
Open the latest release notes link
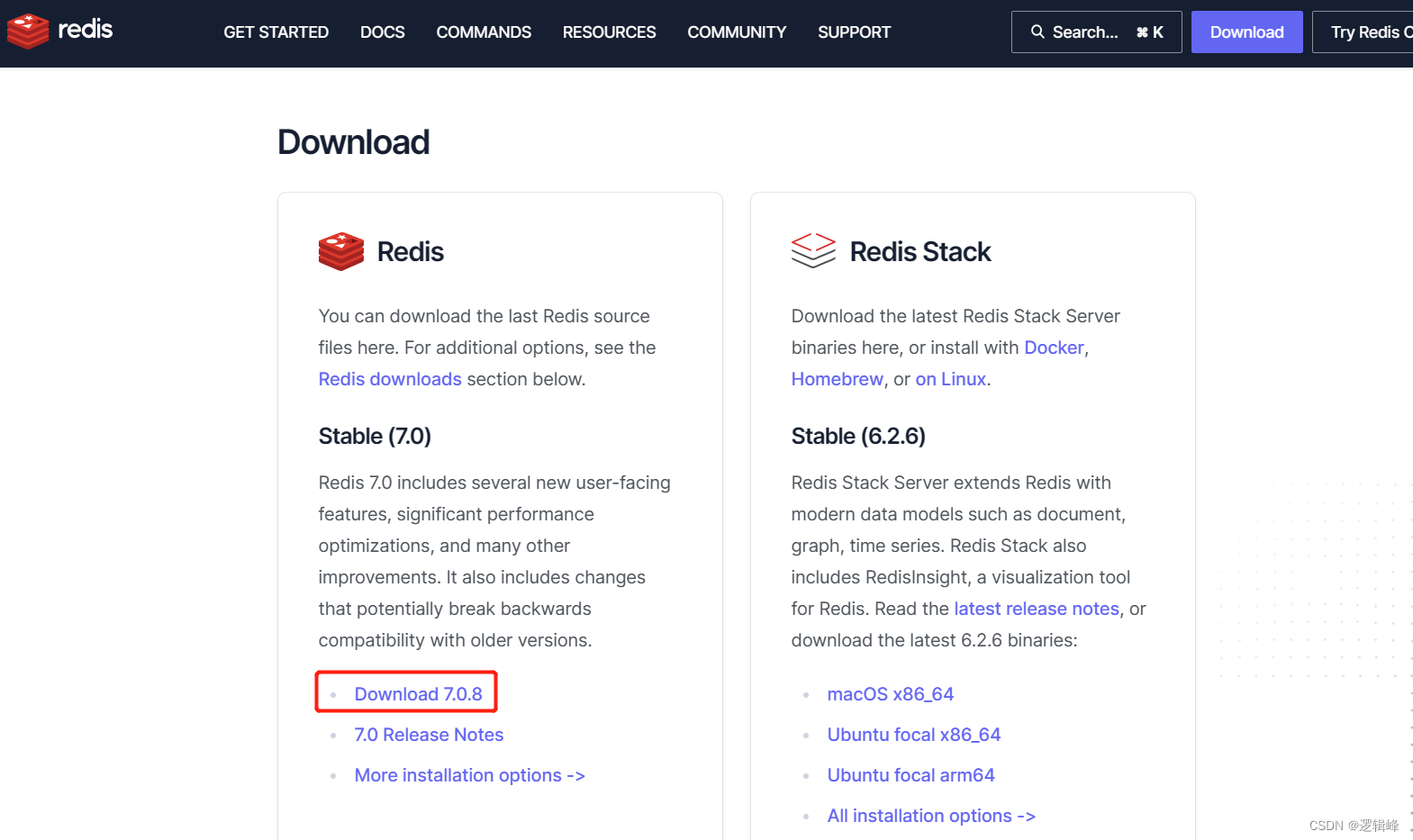click(1037, 609)
